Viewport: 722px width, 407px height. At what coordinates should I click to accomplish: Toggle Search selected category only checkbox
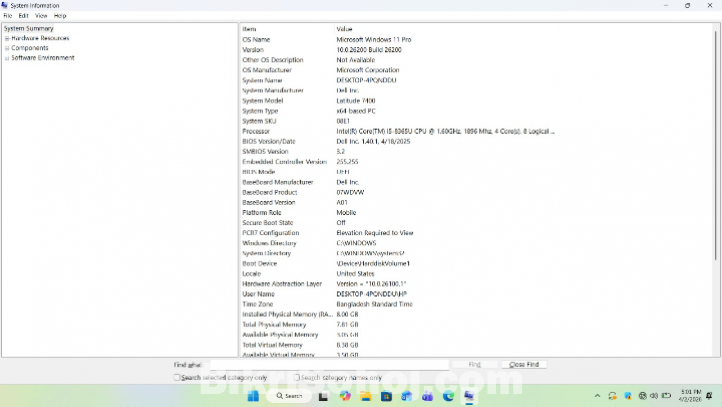pos(177,378)
